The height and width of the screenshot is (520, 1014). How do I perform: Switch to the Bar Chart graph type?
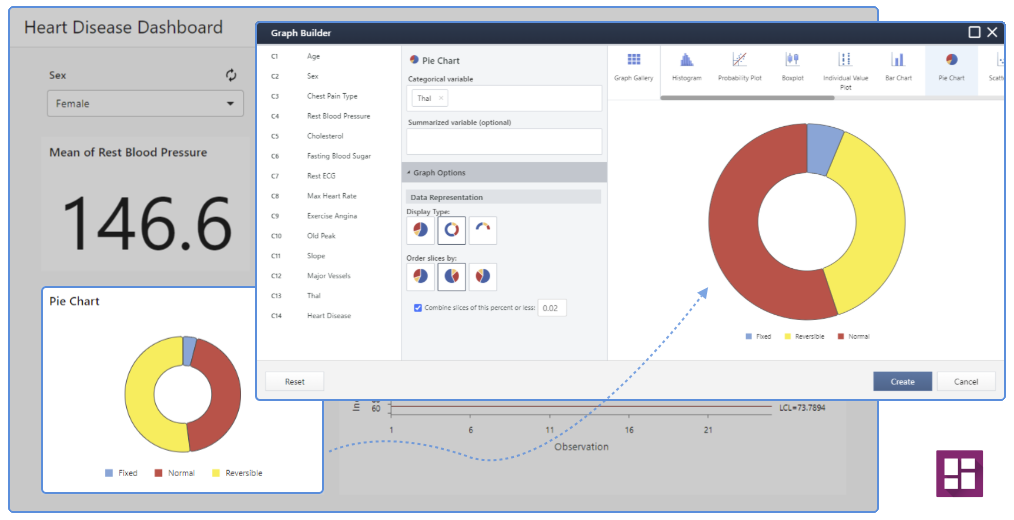(898, 66)
